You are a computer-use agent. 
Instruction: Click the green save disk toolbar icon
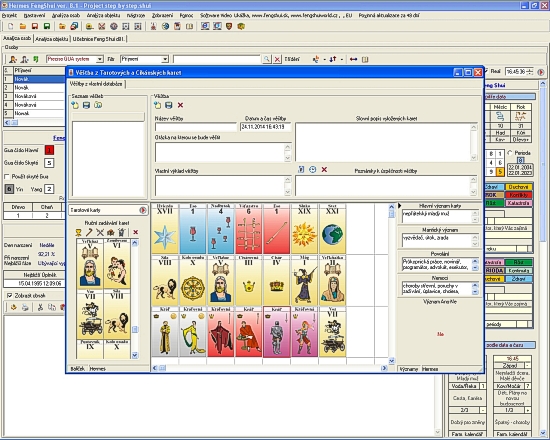(x=47, y=26)
